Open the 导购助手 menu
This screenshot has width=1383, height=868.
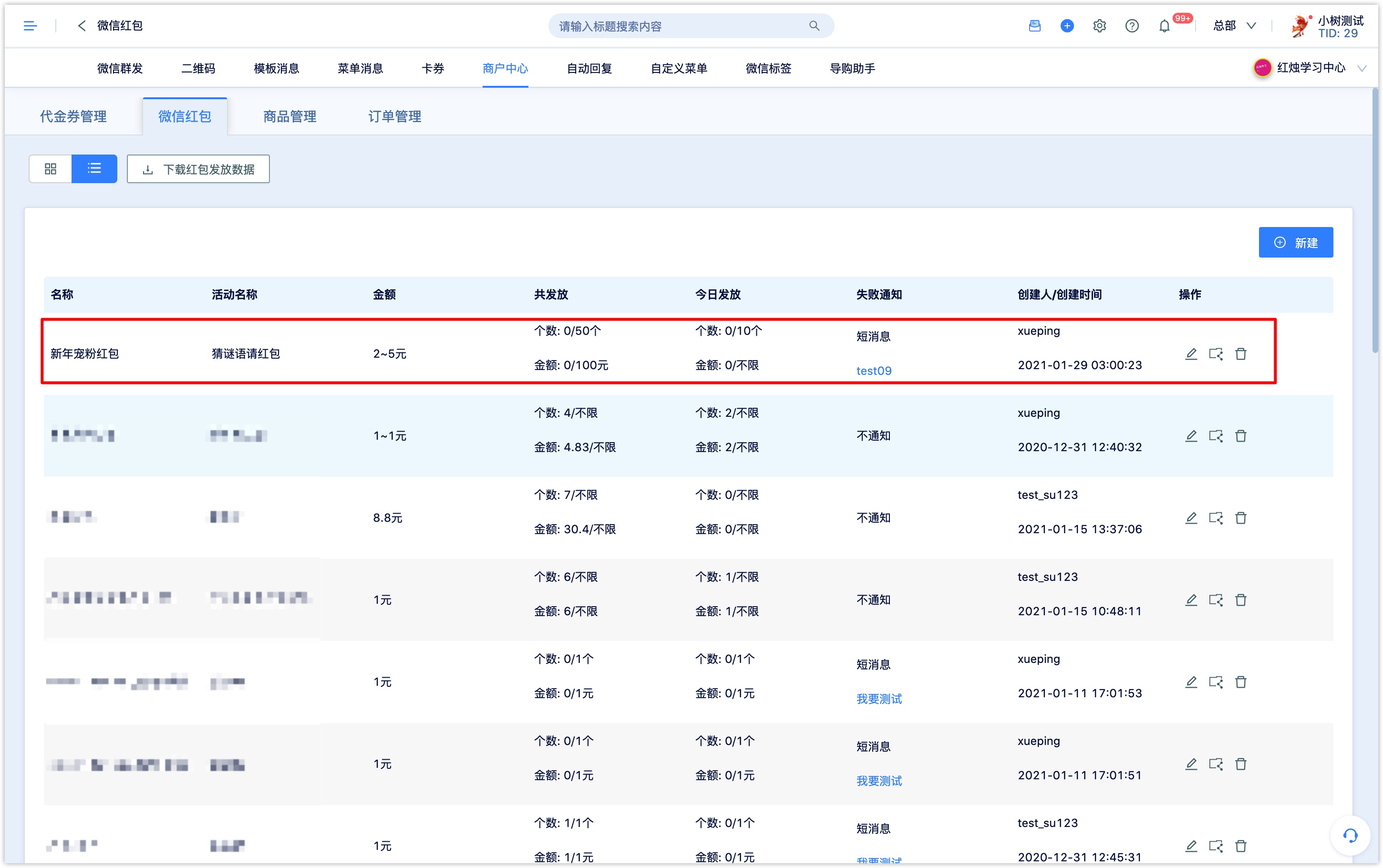853,68
